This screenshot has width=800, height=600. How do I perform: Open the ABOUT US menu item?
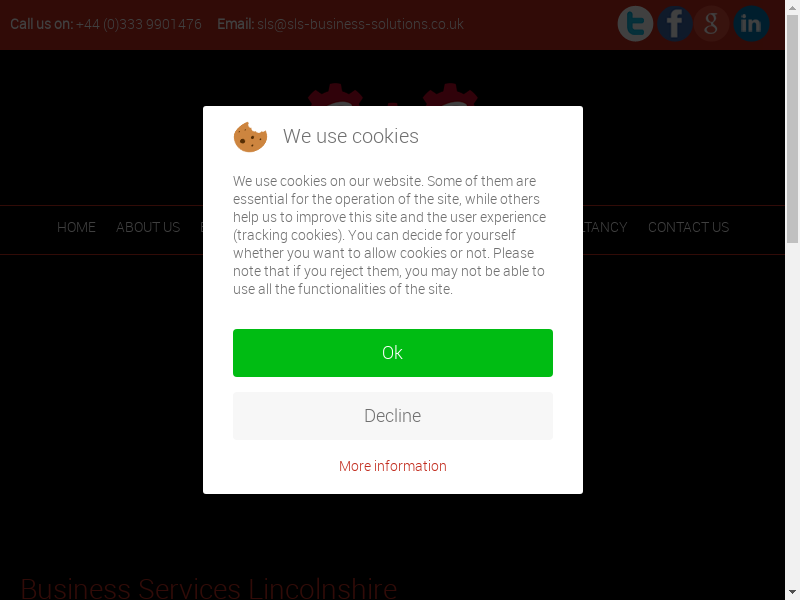[148, 227]
